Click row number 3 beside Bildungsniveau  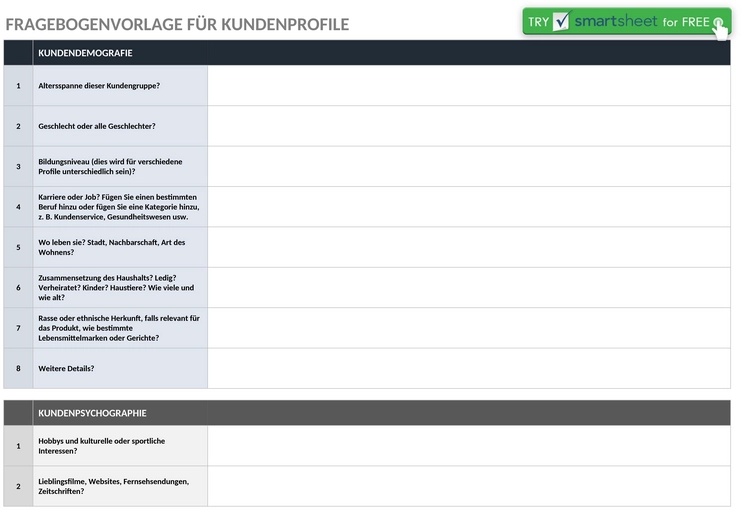coord(18,167)
